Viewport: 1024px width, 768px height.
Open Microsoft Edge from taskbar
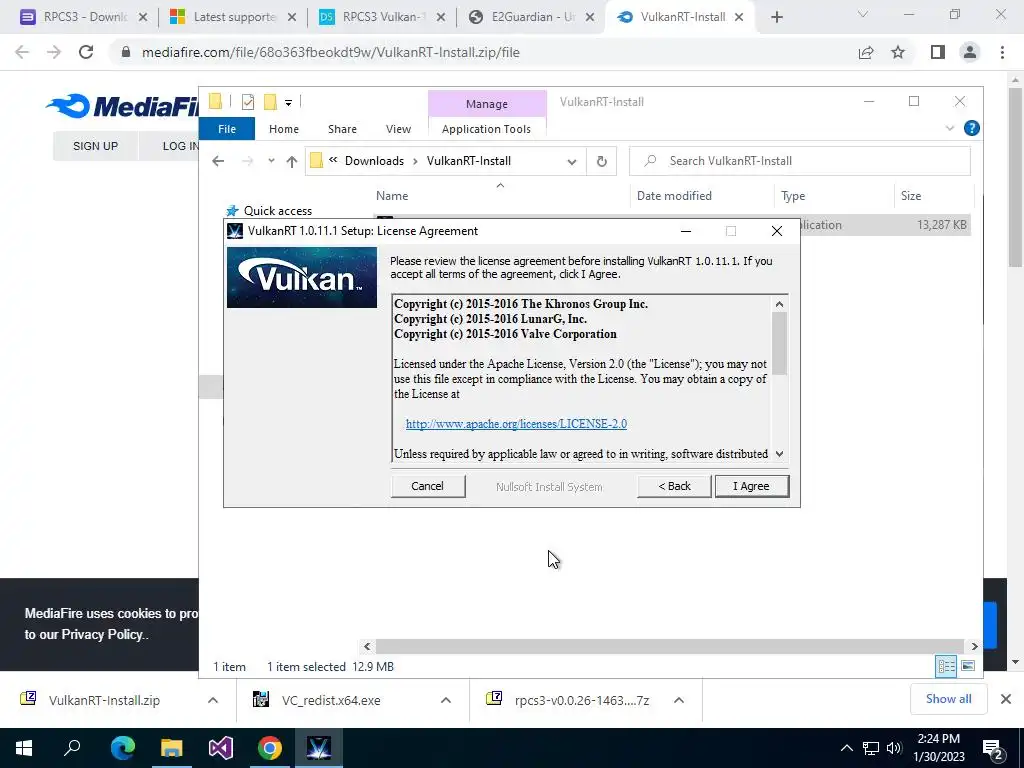pos(122,748)
